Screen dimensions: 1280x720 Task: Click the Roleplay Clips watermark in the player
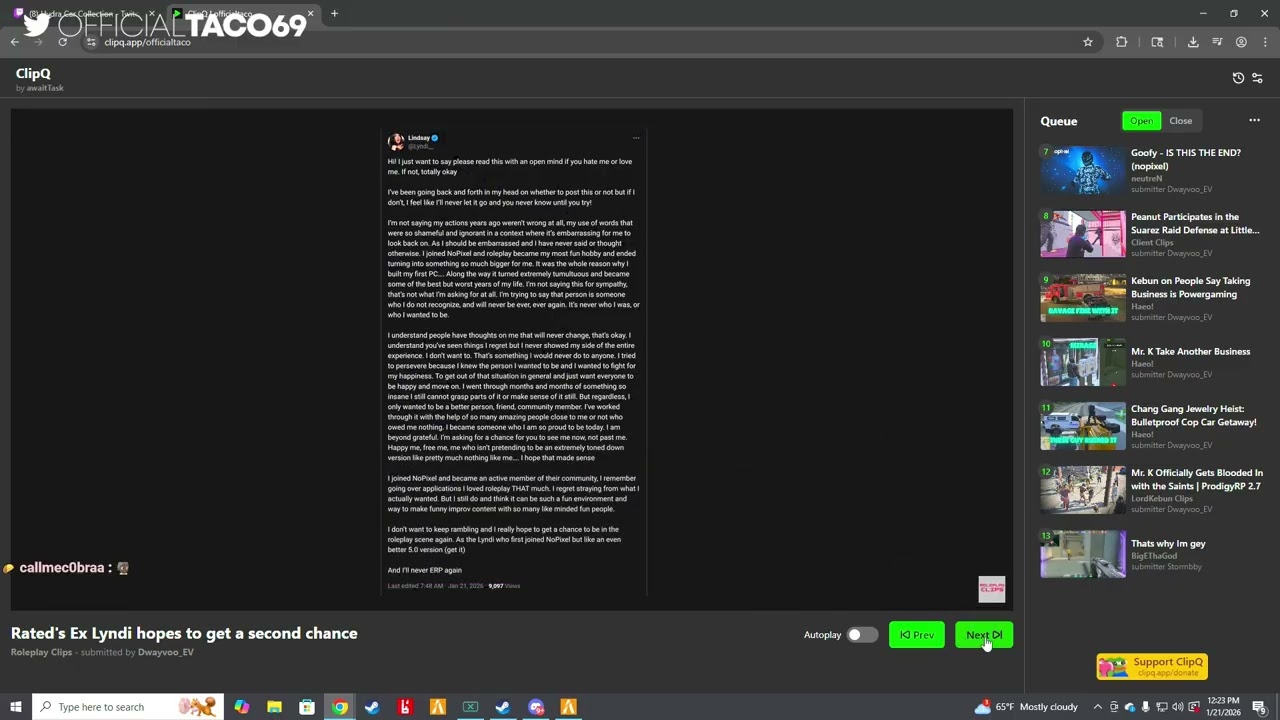click(x=991, y=589)
